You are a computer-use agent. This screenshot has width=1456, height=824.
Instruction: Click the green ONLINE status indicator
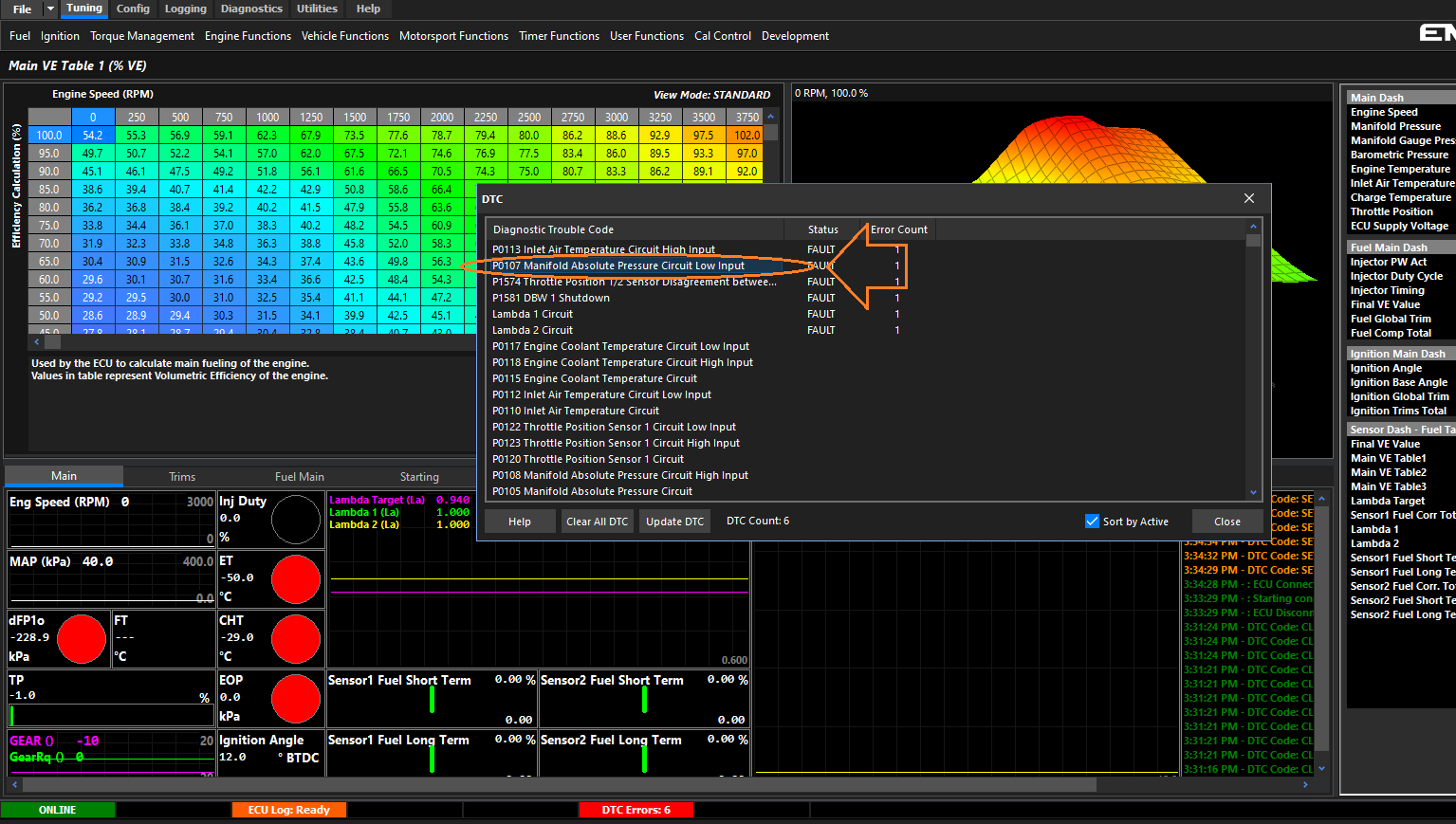(58, 810)
